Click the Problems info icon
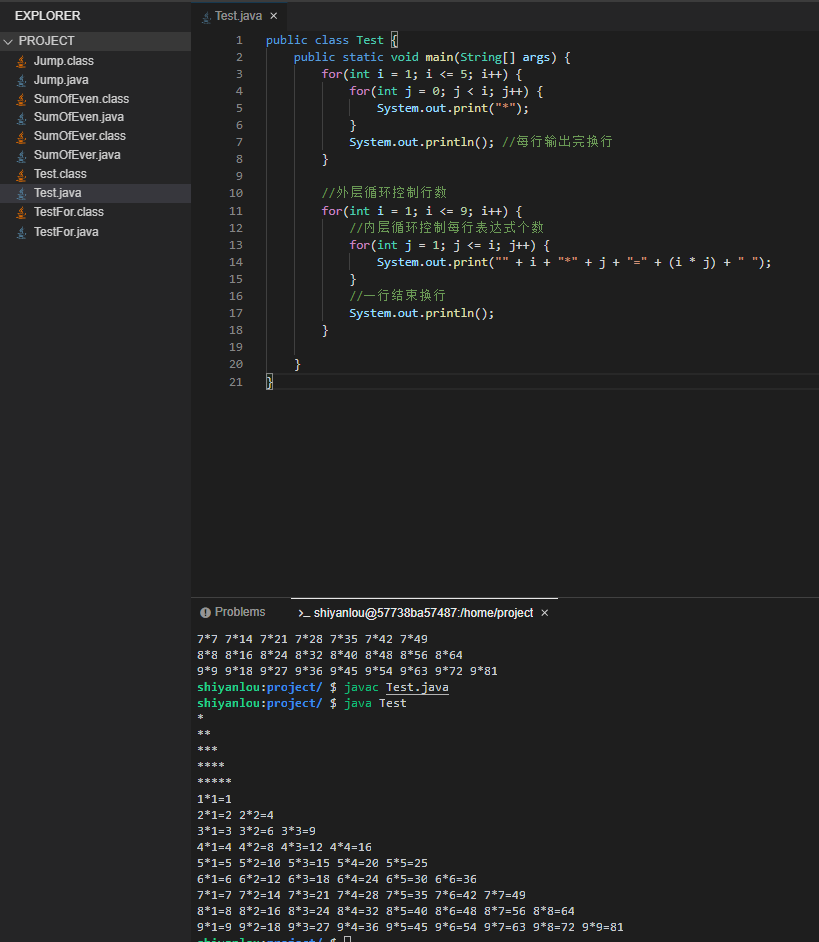The image size is (819, 942). coord(206,613)
